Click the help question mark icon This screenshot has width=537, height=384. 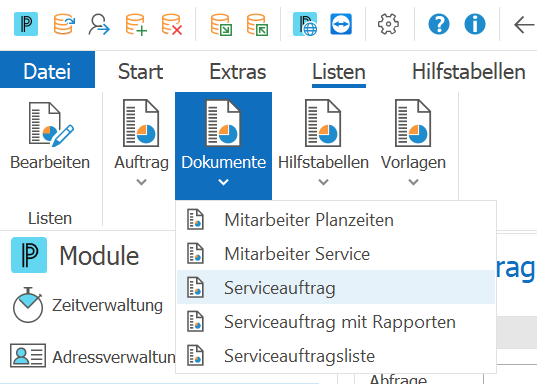pyautogui.click(x=439, y=24)
